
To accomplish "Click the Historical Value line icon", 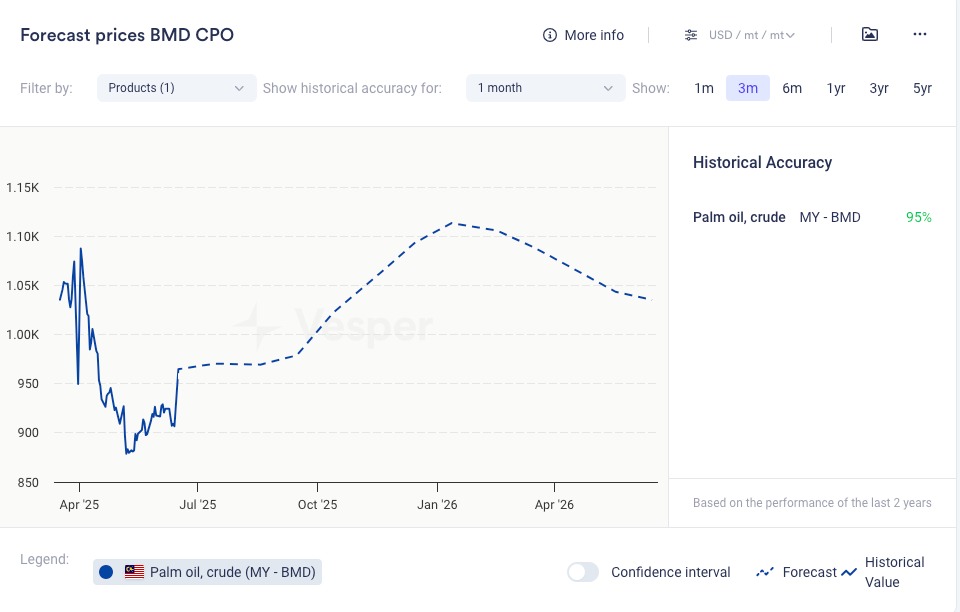I will [x=849, y=572].
